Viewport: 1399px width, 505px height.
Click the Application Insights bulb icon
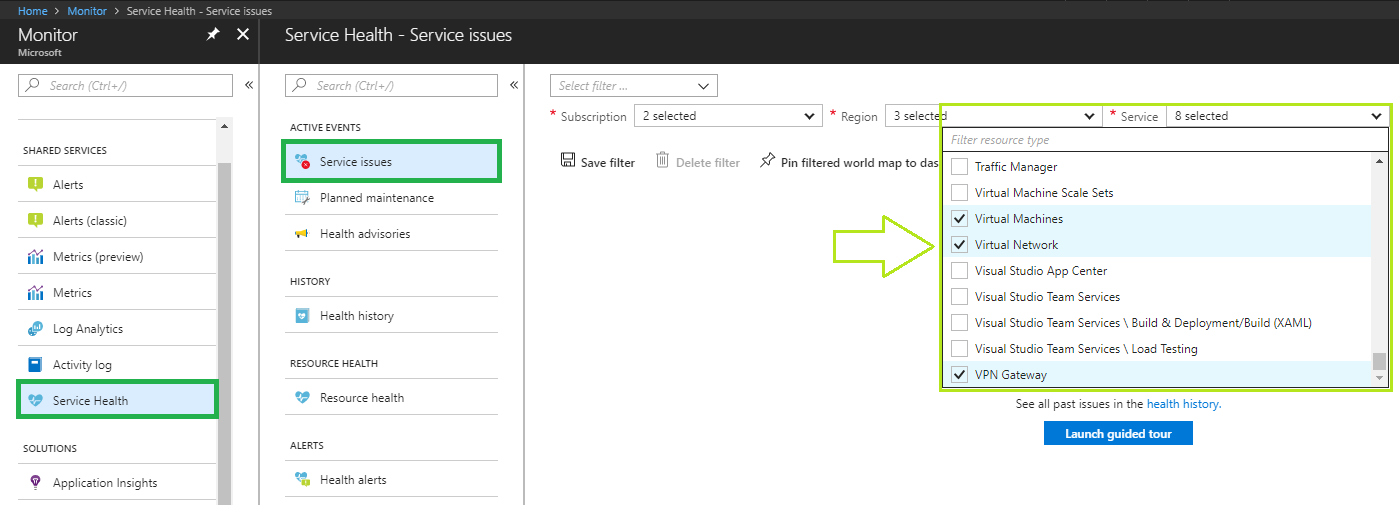click(x=36, y=483)
